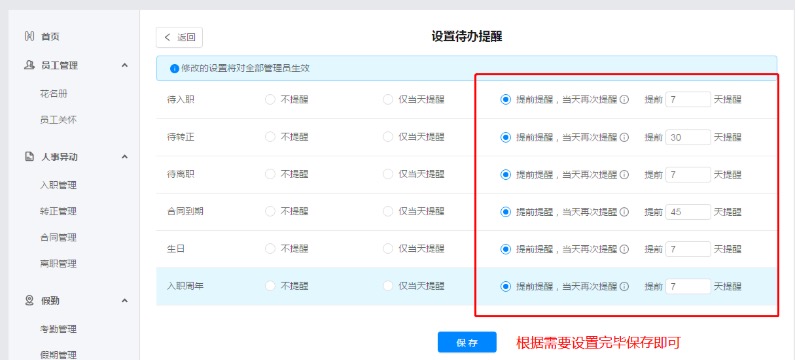Click the blue info icon in notice banner
The width and height of the screenshot is (797, 360).
coord(174,68)
